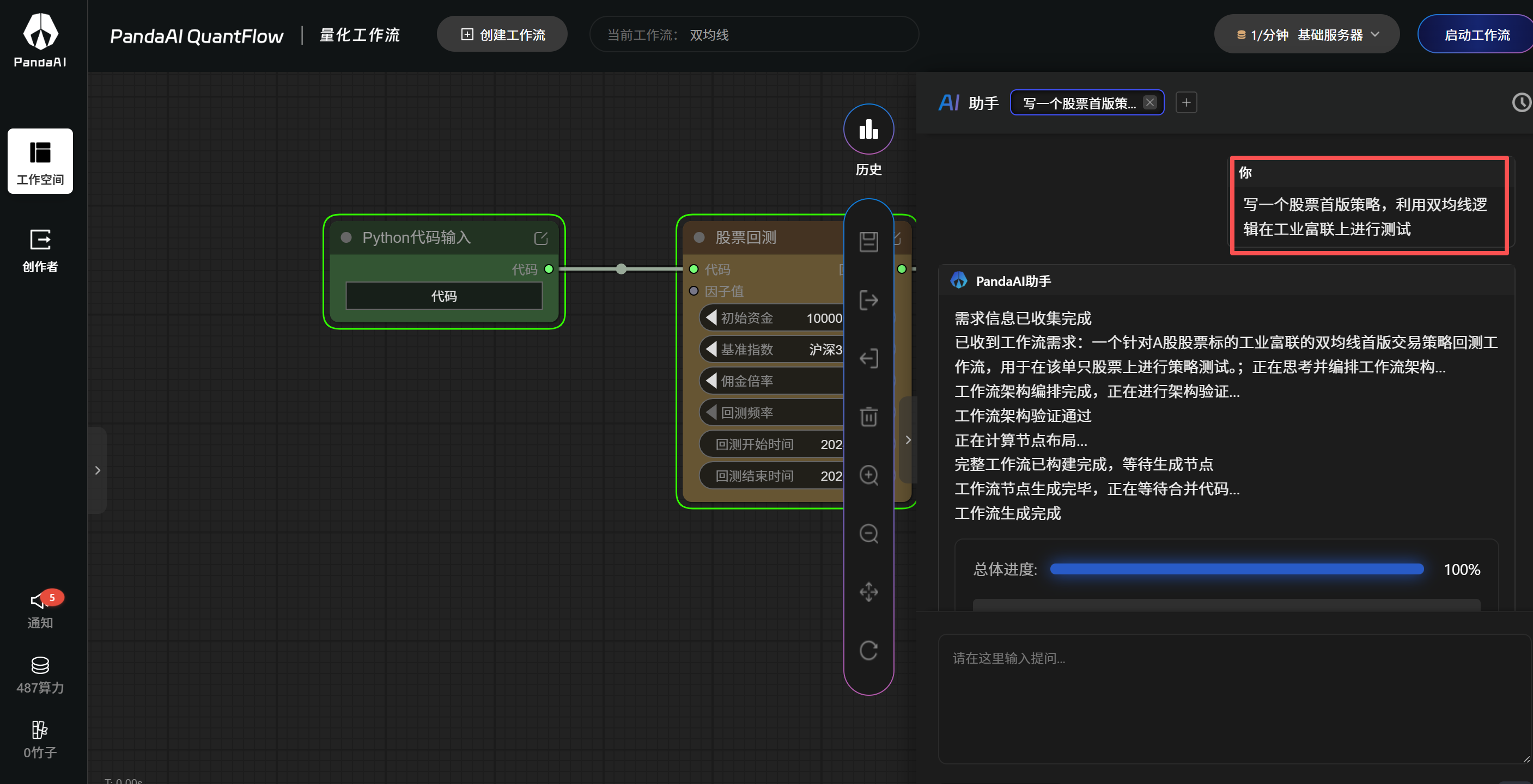Image resolution: width=1533 pixels, height=784 pixels.
Task: Click the PandaAI QuantFlow title
Action: tap(196, 36)
